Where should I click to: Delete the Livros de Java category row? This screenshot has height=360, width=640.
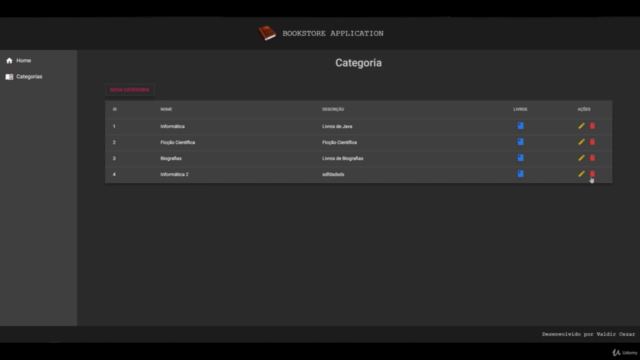592,126
